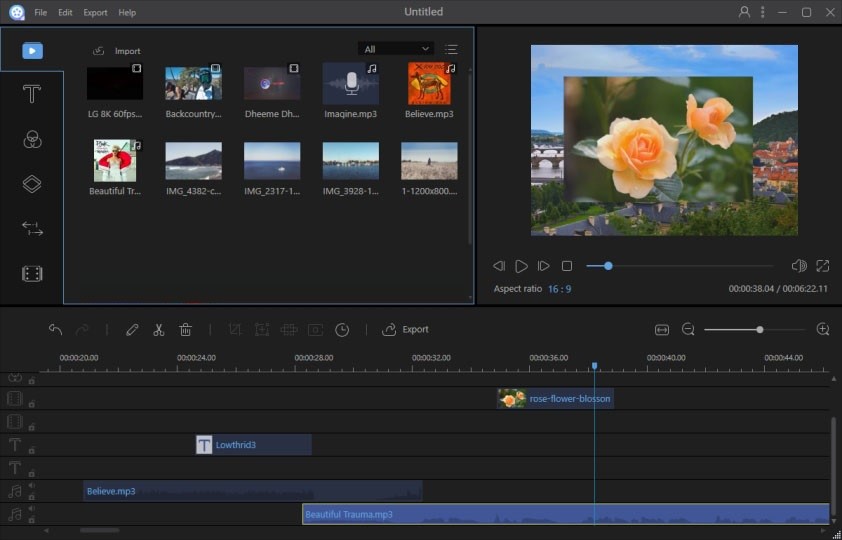Screen dimensions: 842x540
Task: Select the IMG_4382 image thumbnail
Action: (193, 160)
